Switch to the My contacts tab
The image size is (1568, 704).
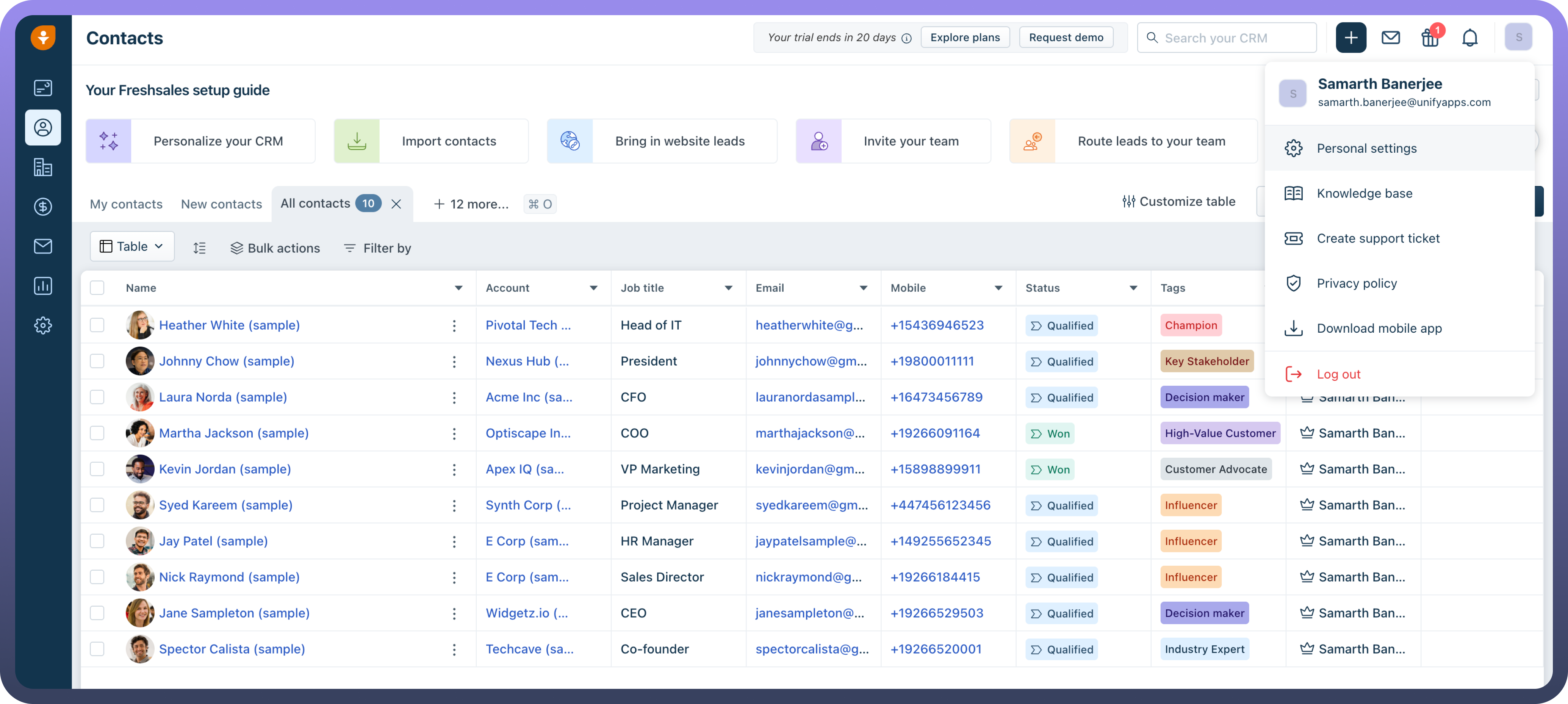(x=126, y=204)
